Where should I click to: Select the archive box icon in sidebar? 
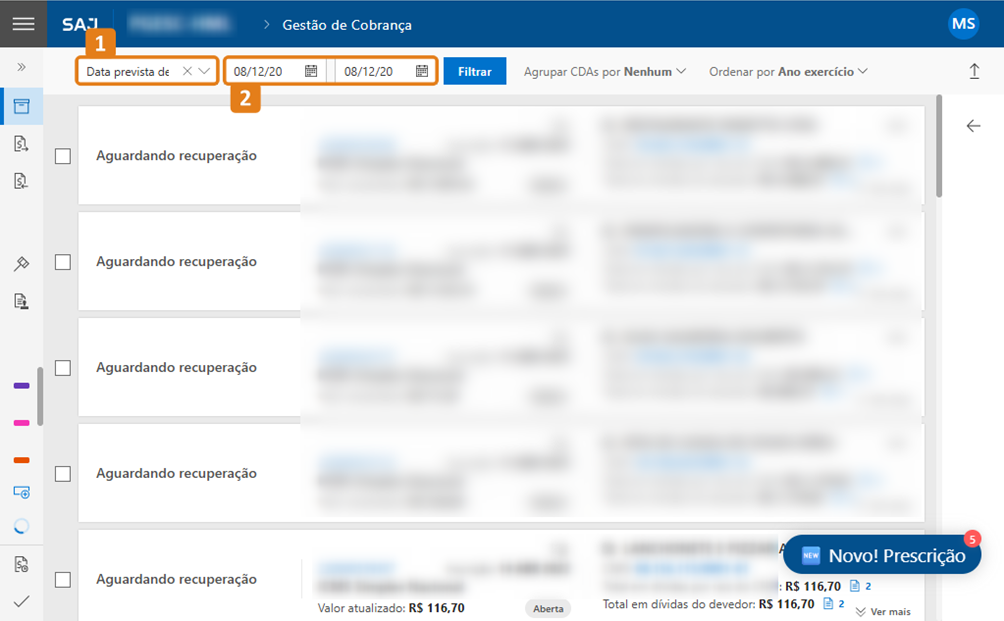pos(21,106)
